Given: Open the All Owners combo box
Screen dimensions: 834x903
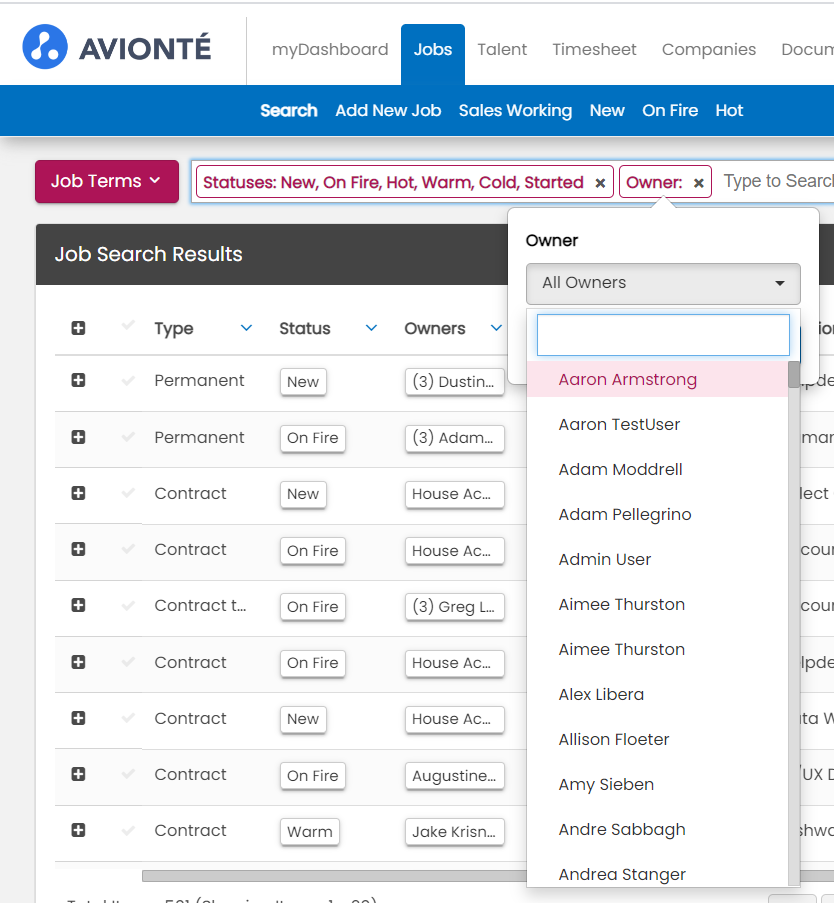Looking at the screenshot, I should pos(663,283).
